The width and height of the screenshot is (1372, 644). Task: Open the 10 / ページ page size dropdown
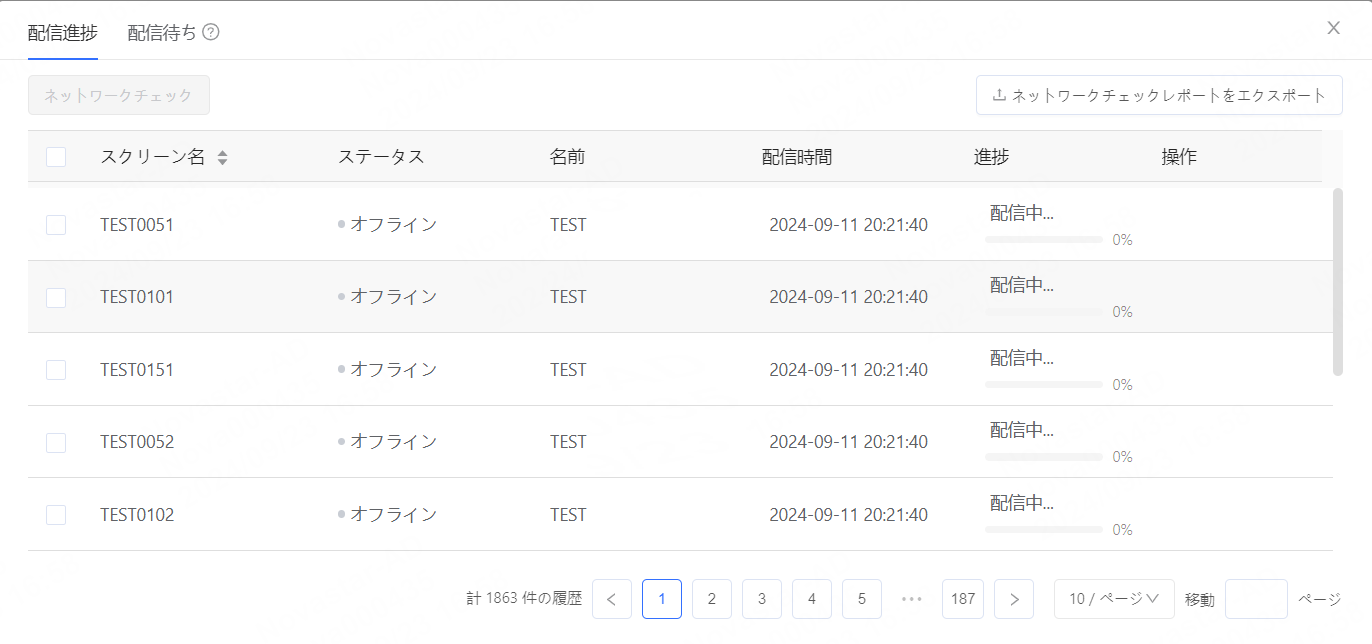[1114, 599]
